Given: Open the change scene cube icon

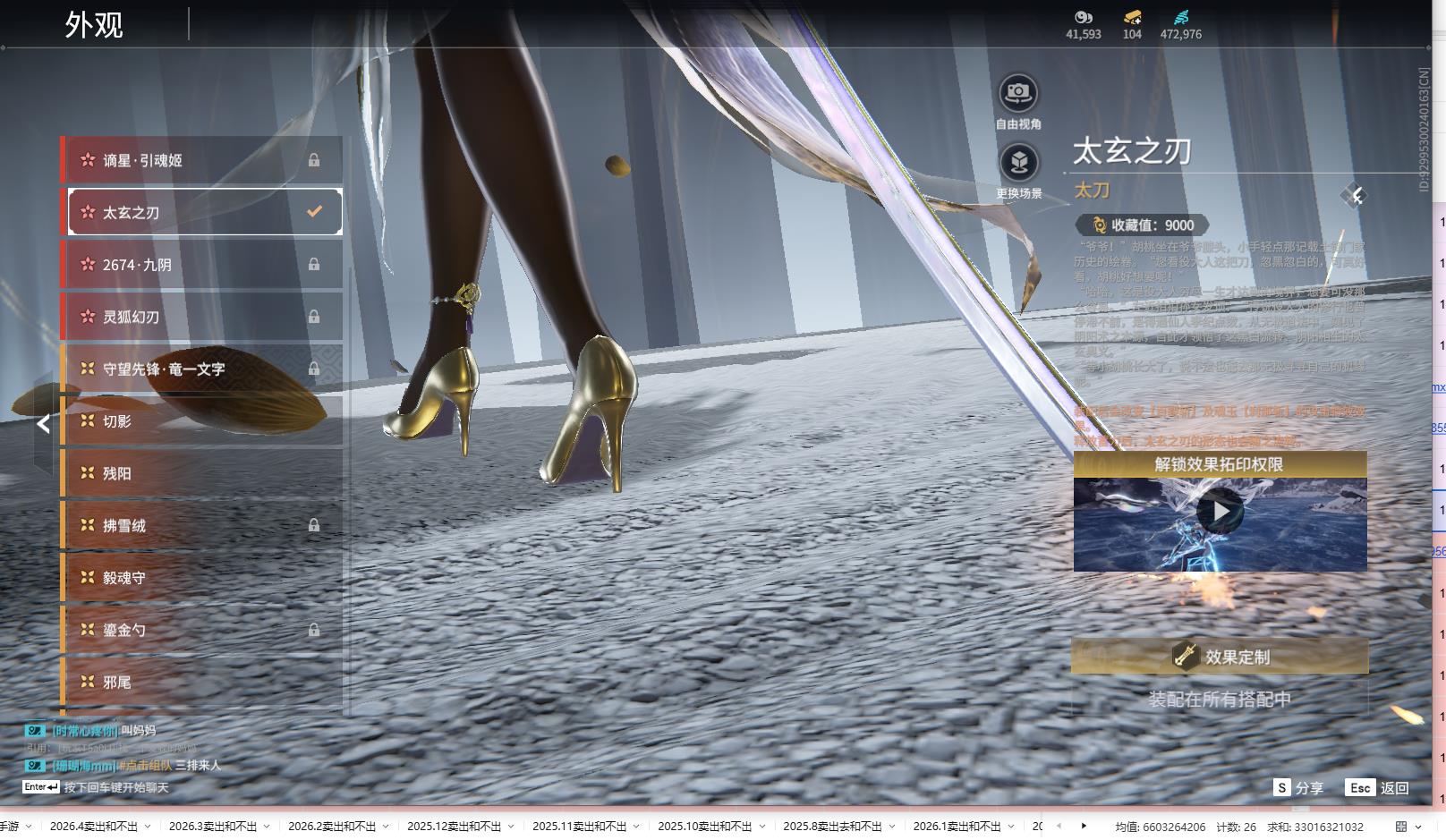Looking at the screenshot, I should point(1017,163).
